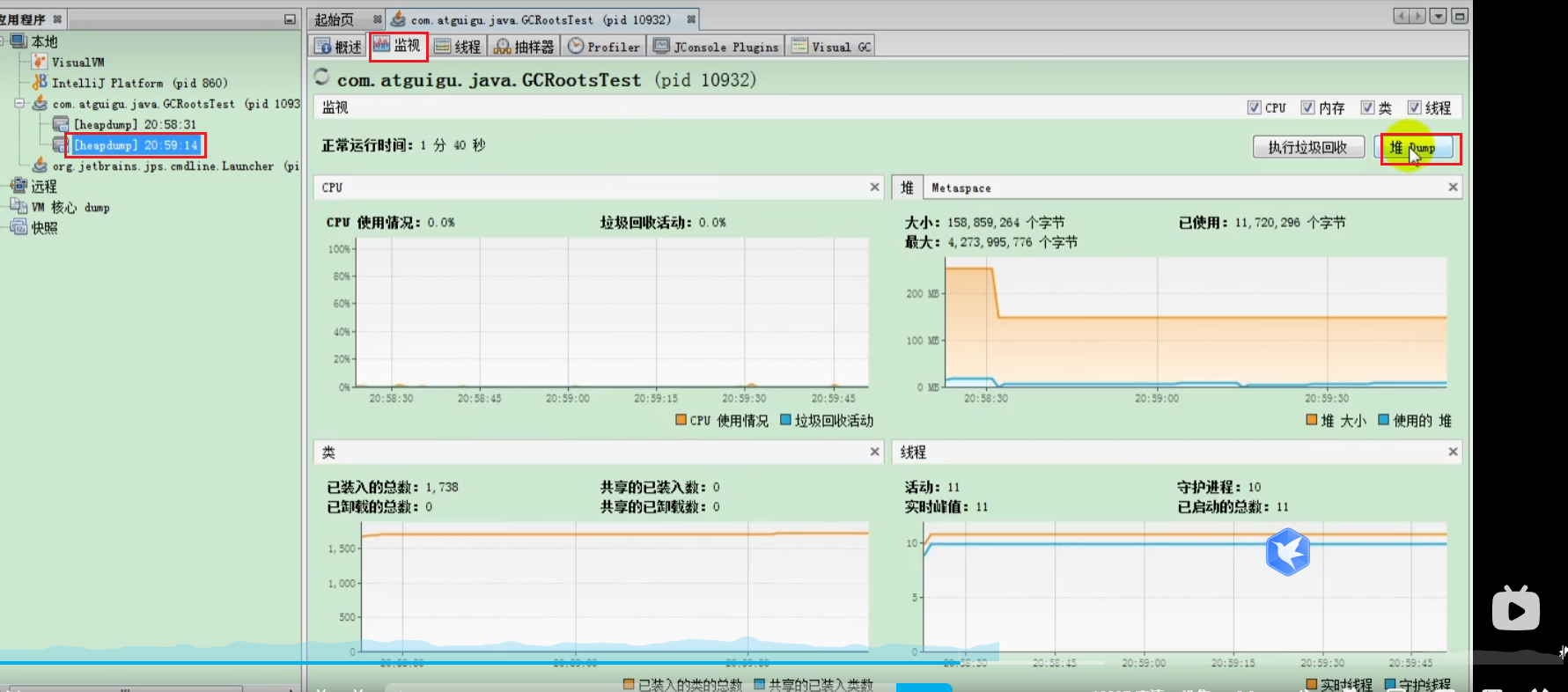Switch to the 监视 monitor tab
The height and width of the screenshot is (692, 1568).
(397, 46)
